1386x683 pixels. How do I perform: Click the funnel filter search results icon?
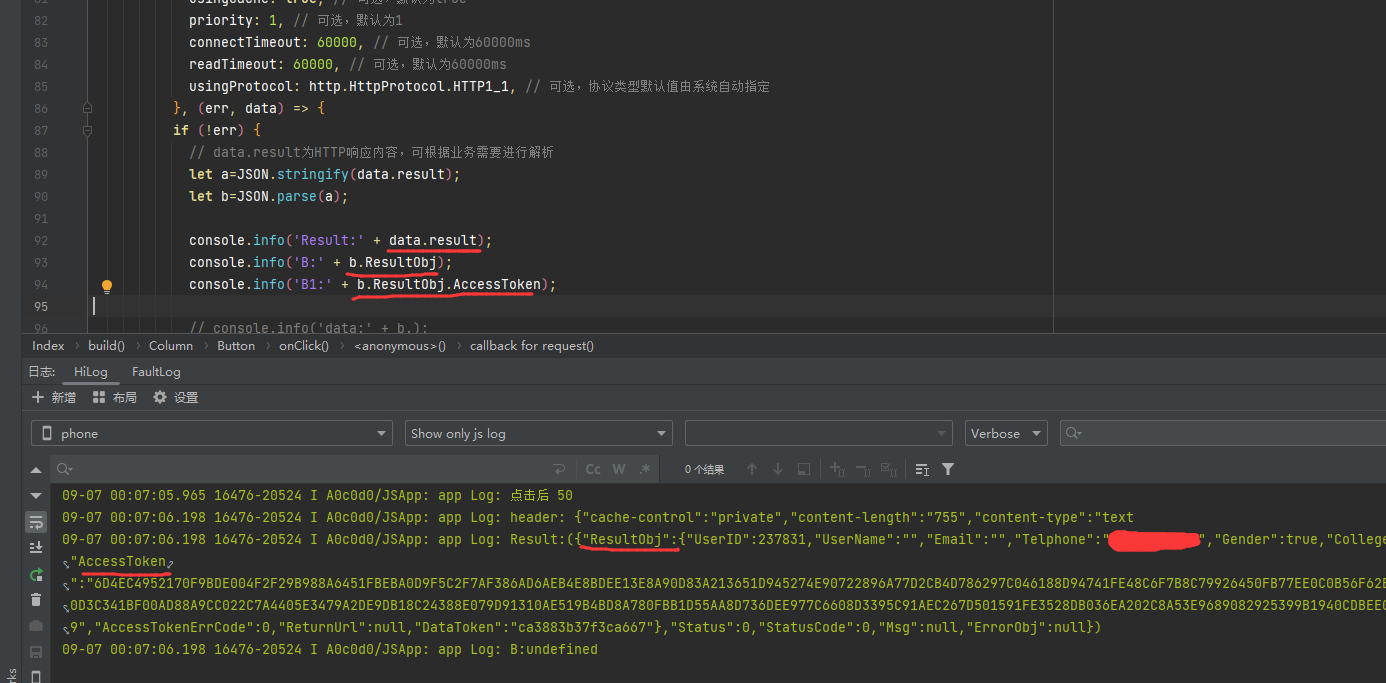[x=948, y=469]
